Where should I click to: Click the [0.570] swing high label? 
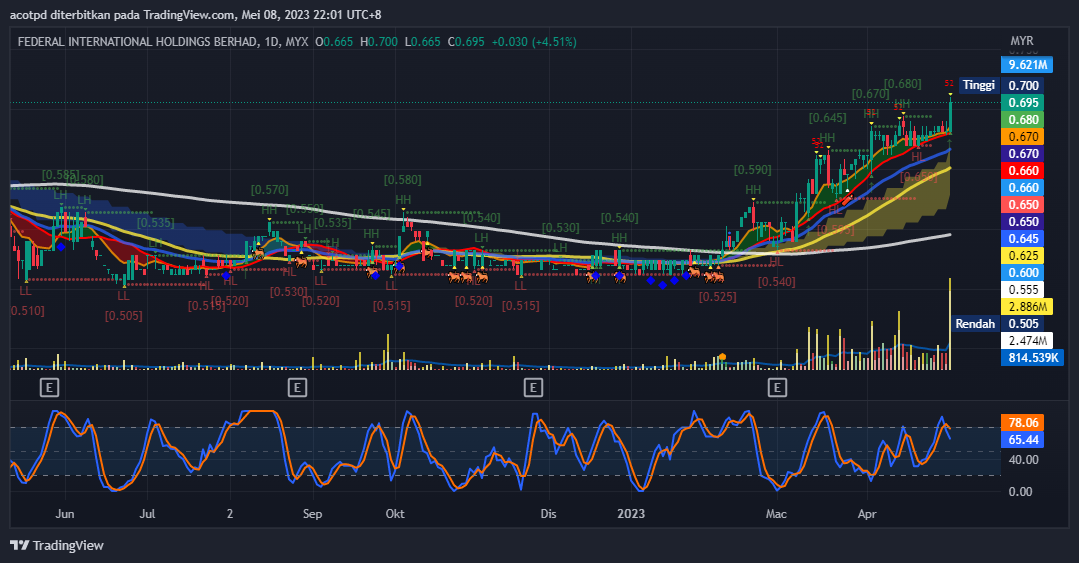tap(269, 190)
